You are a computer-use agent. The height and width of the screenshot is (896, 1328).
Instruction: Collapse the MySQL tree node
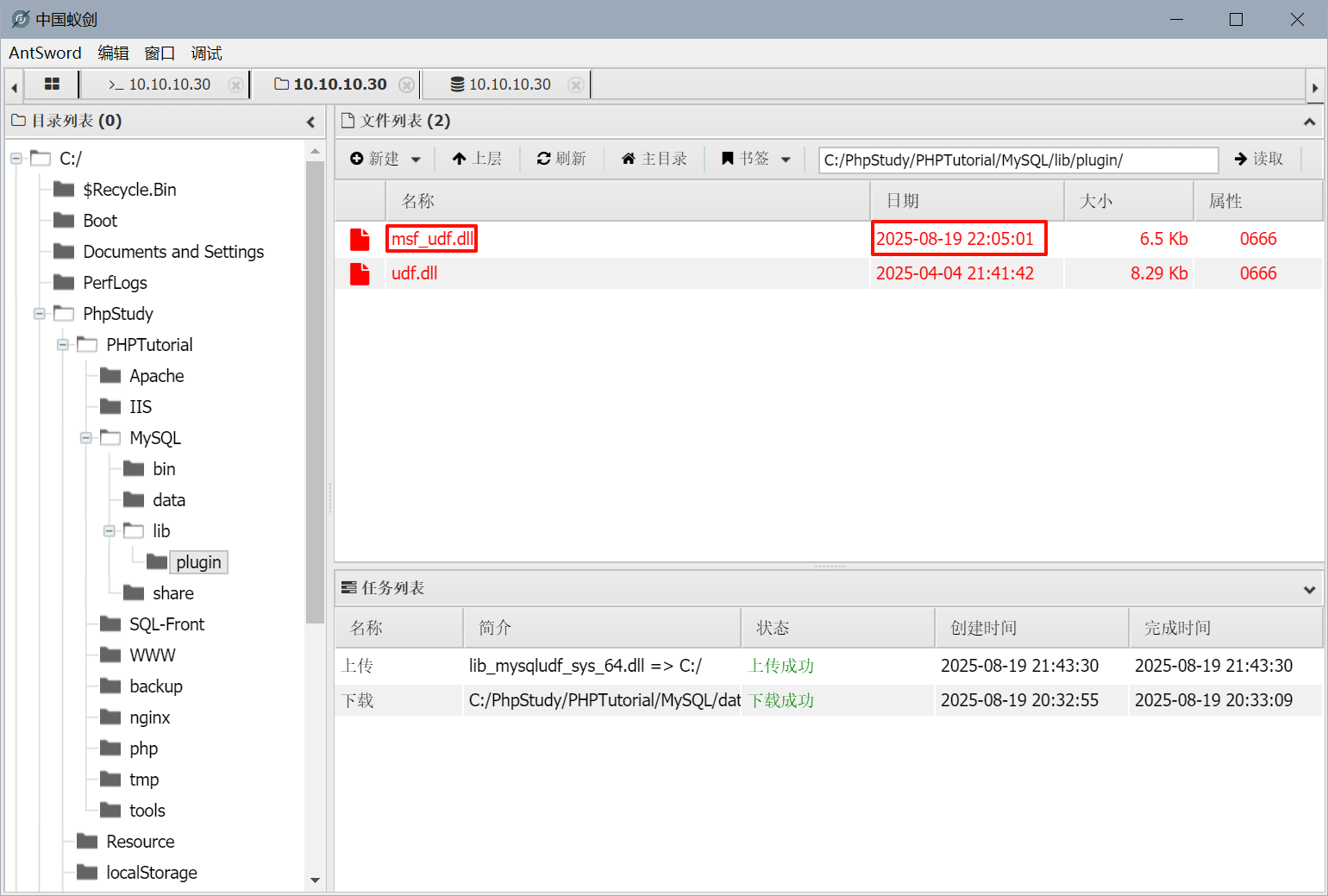86,438
